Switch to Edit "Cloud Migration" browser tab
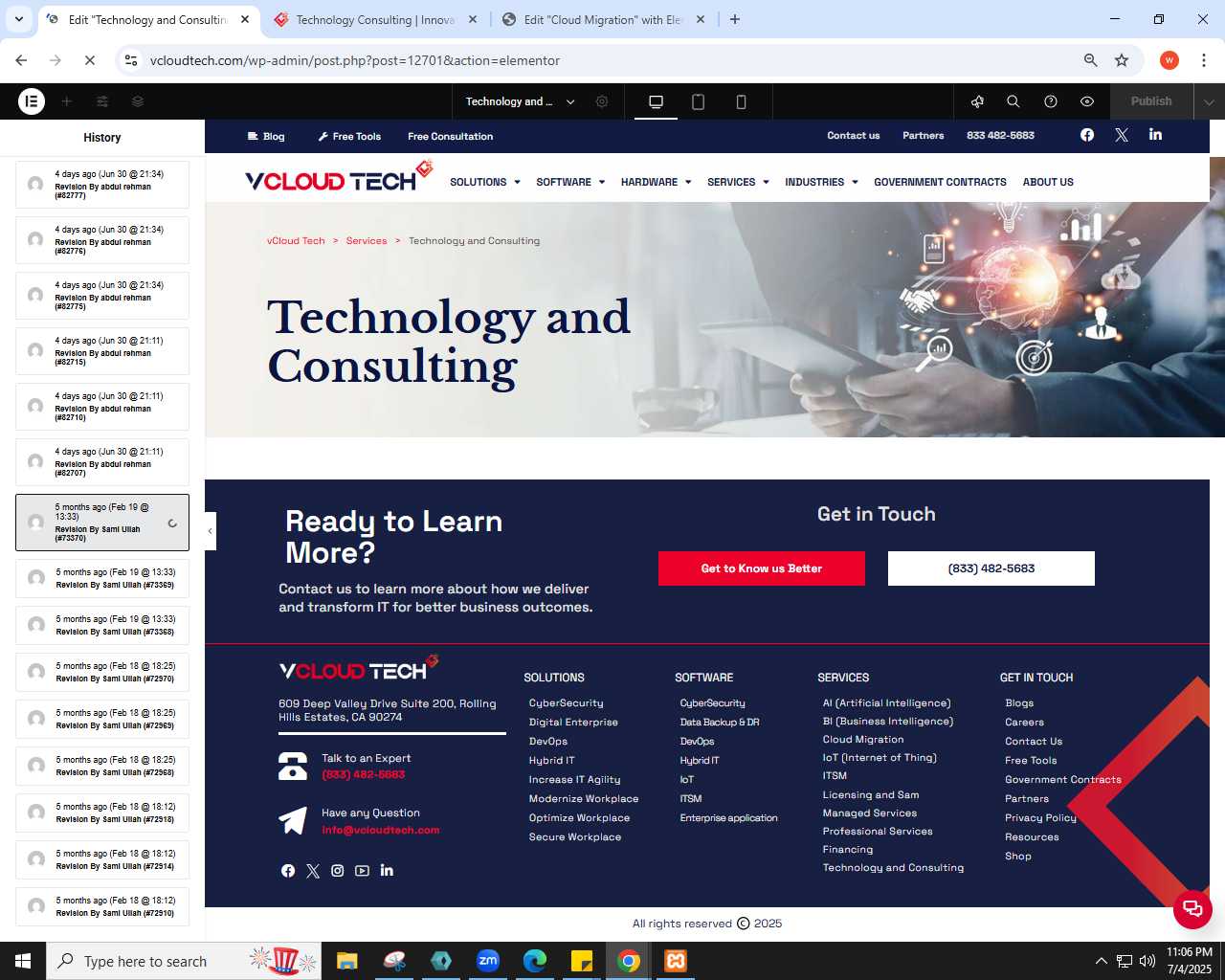The height and width of the screenshot is (980, 1225). pos(603,20)
